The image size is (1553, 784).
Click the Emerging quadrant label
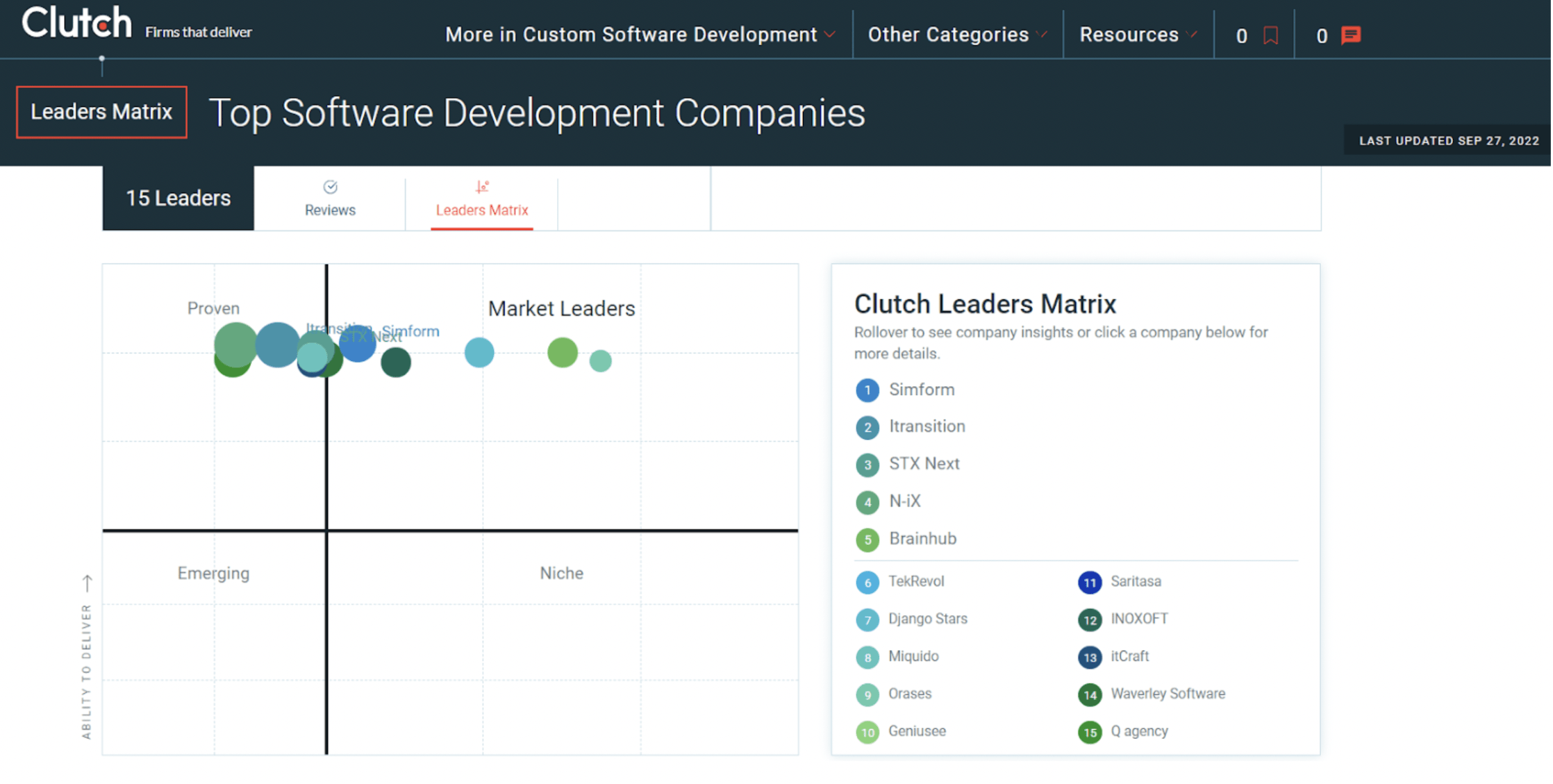coord(213,574)
